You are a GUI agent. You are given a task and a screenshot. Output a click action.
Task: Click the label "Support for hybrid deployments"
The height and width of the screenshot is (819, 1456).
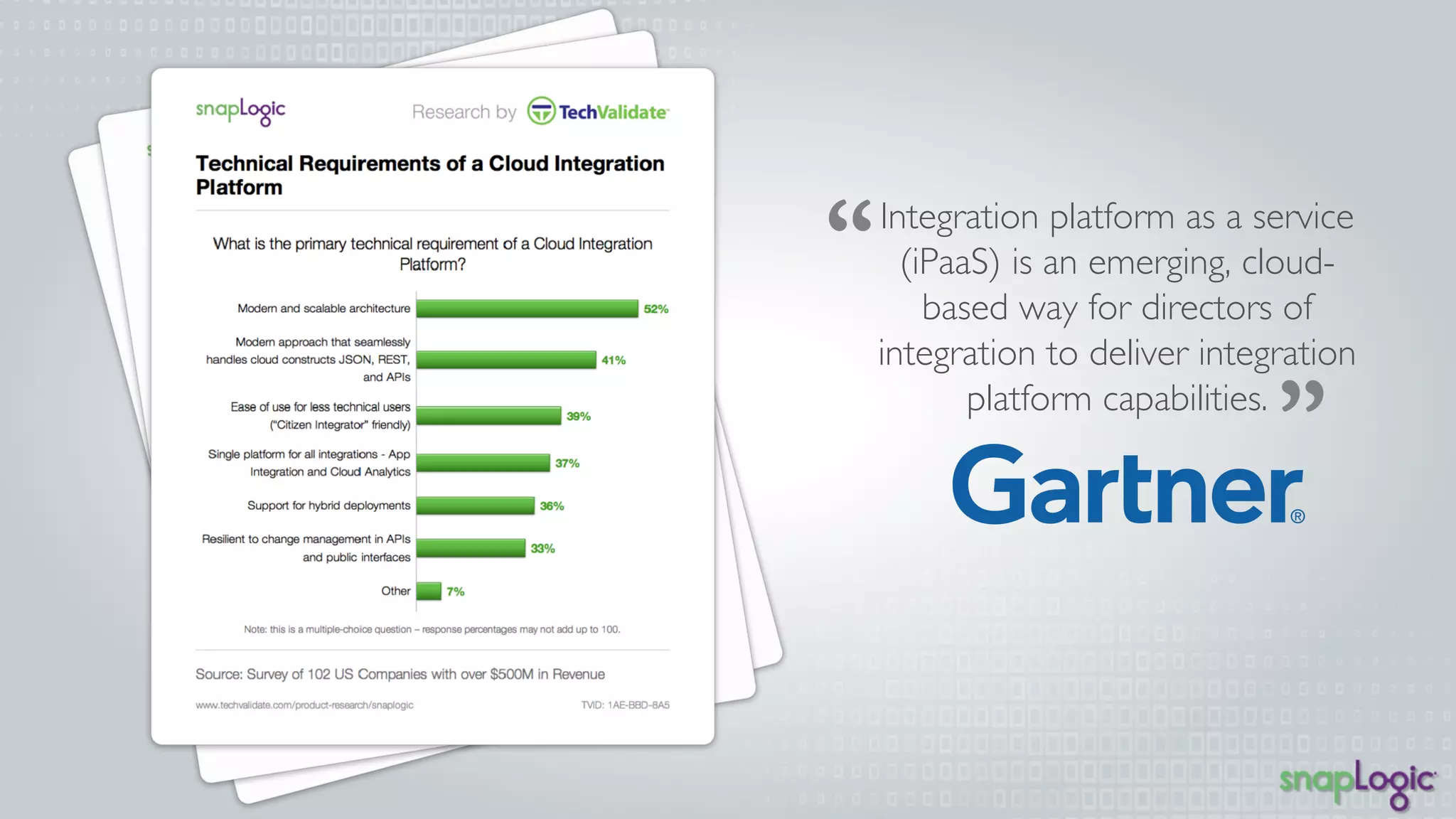click(329, 505)
